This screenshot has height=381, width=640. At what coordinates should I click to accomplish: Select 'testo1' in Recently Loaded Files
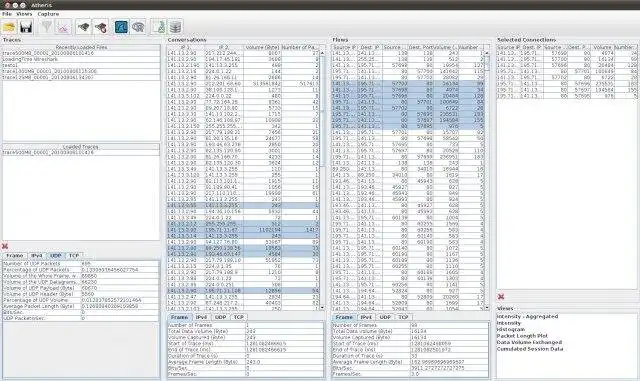tap(81, 65)
